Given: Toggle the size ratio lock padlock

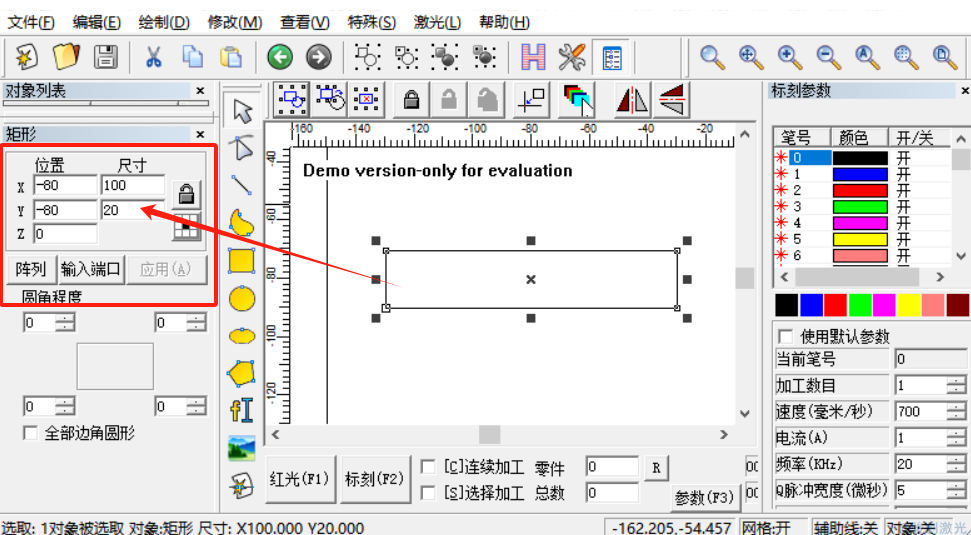Looking at the screenshot, I should [186, 194].
